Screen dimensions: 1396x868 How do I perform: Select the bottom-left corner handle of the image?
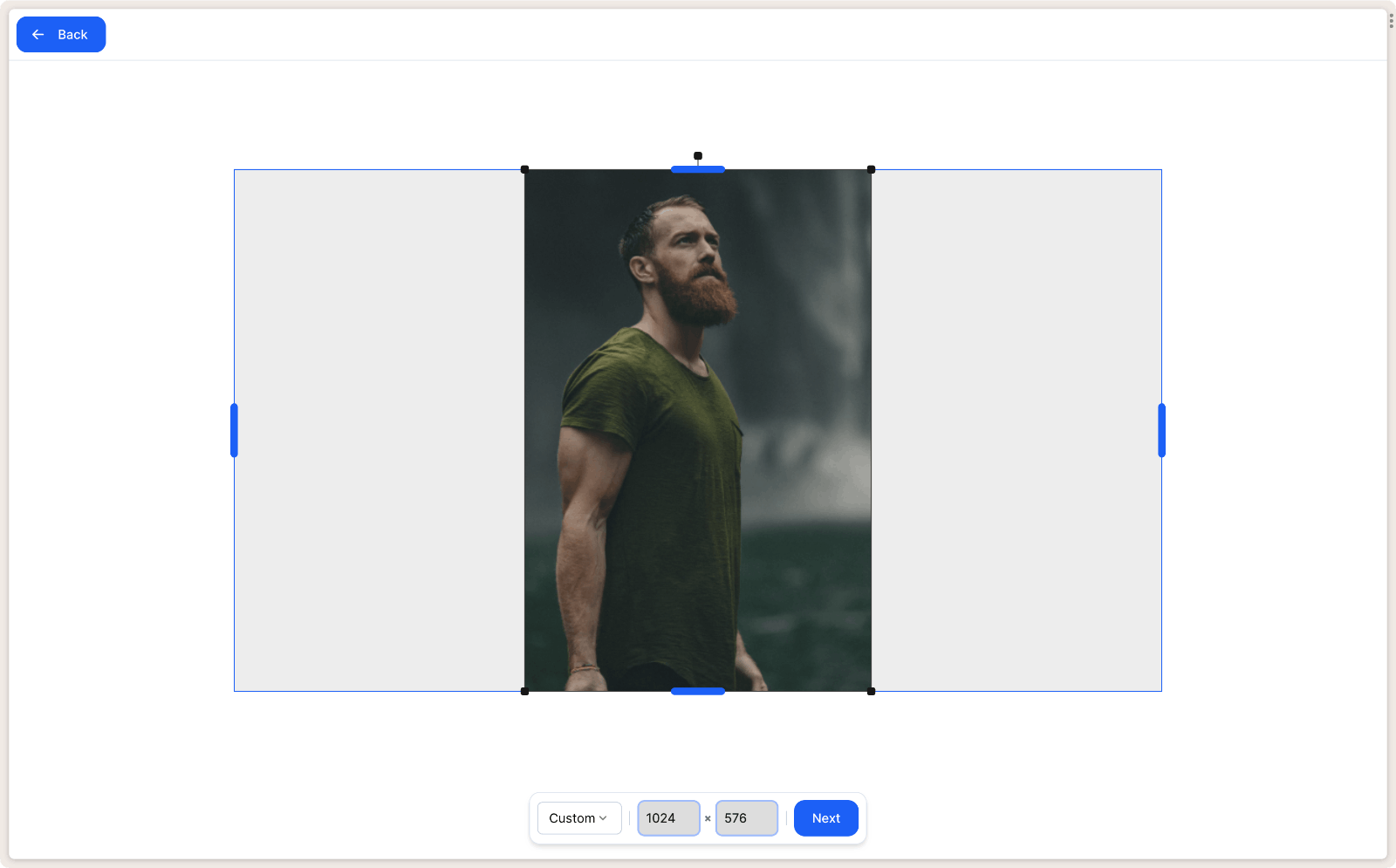(x=524, y=692)
